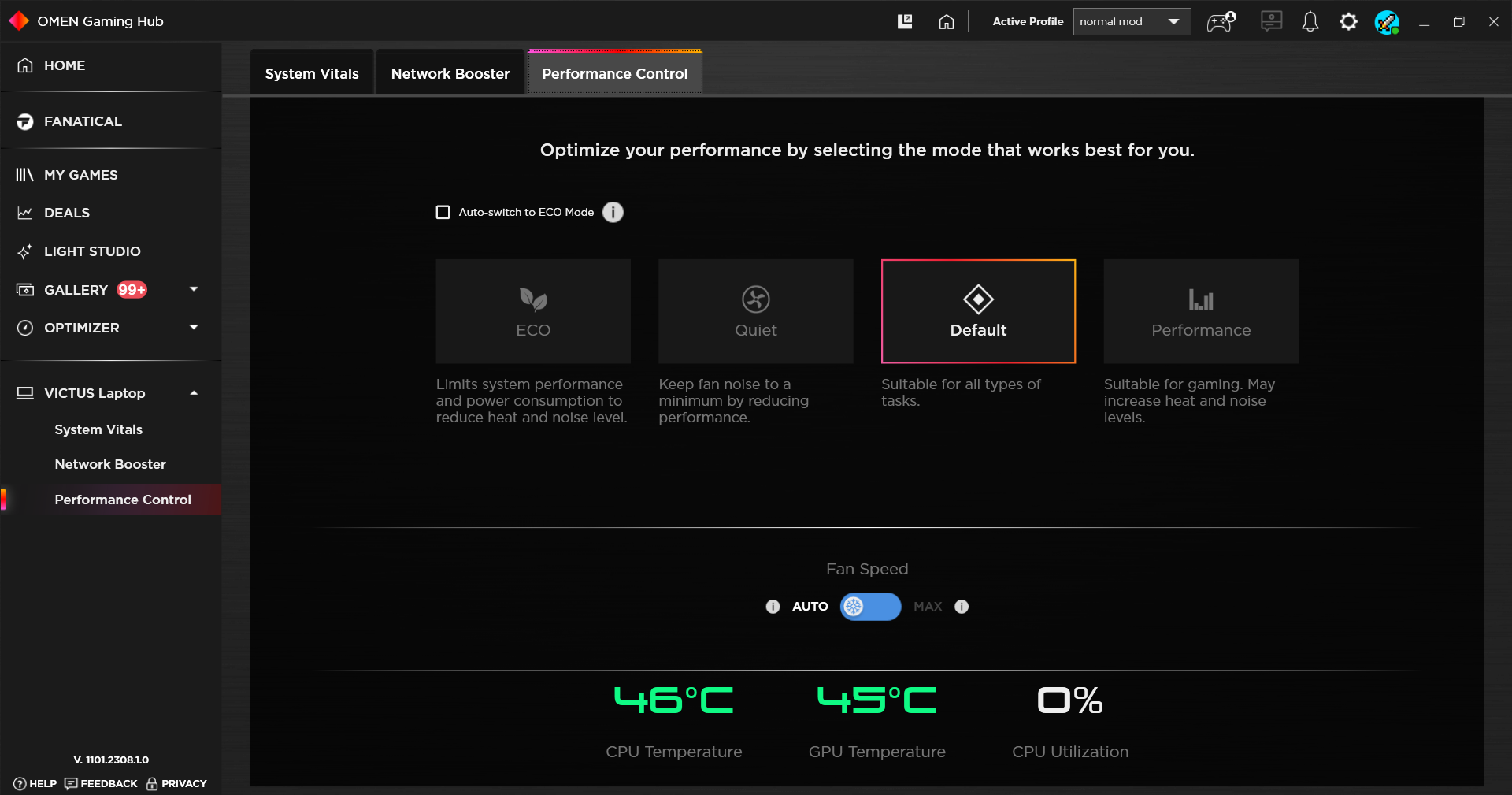Screen dimensions: 1512x795
Task: Expand the Gallery submenu arrow
Action: (x=194, y=289)
